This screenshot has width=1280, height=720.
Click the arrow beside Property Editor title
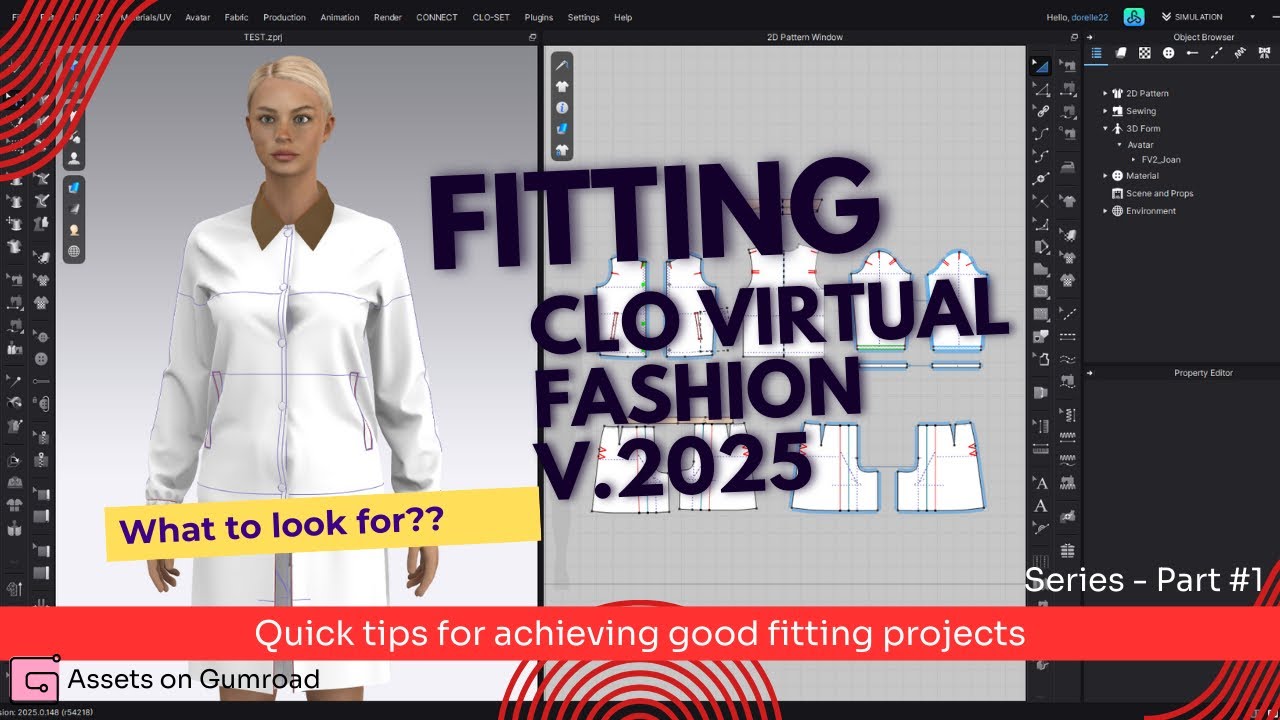point(1090,372)
